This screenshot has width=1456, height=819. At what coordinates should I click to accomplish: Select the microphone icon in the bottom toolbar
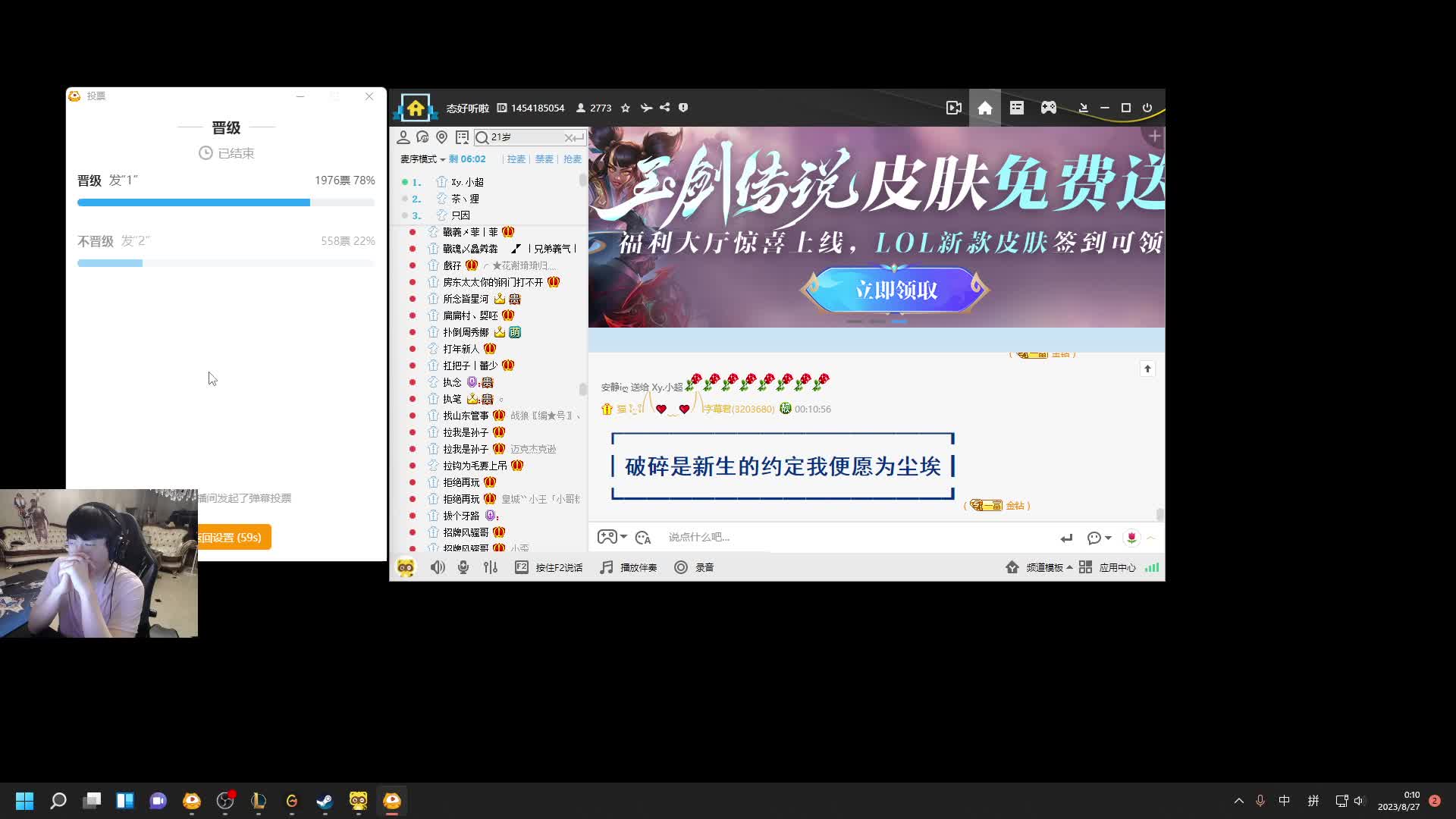point(463,566)
